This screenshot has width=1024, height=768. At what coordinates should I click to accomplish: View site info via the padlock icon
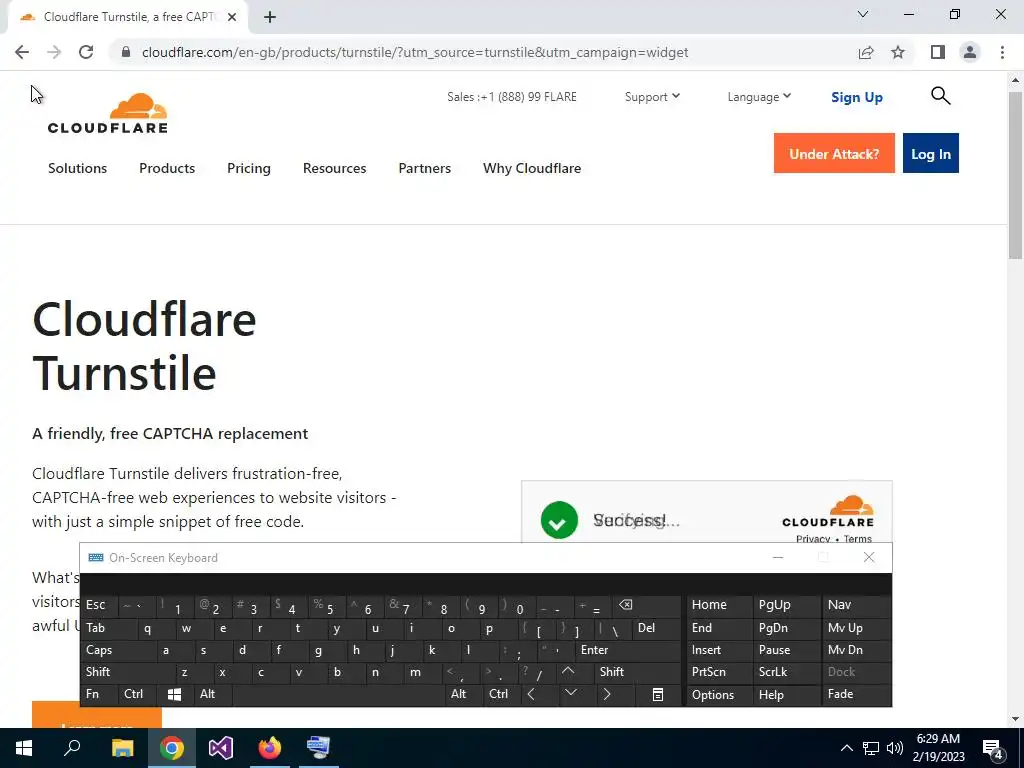(127, 52)
